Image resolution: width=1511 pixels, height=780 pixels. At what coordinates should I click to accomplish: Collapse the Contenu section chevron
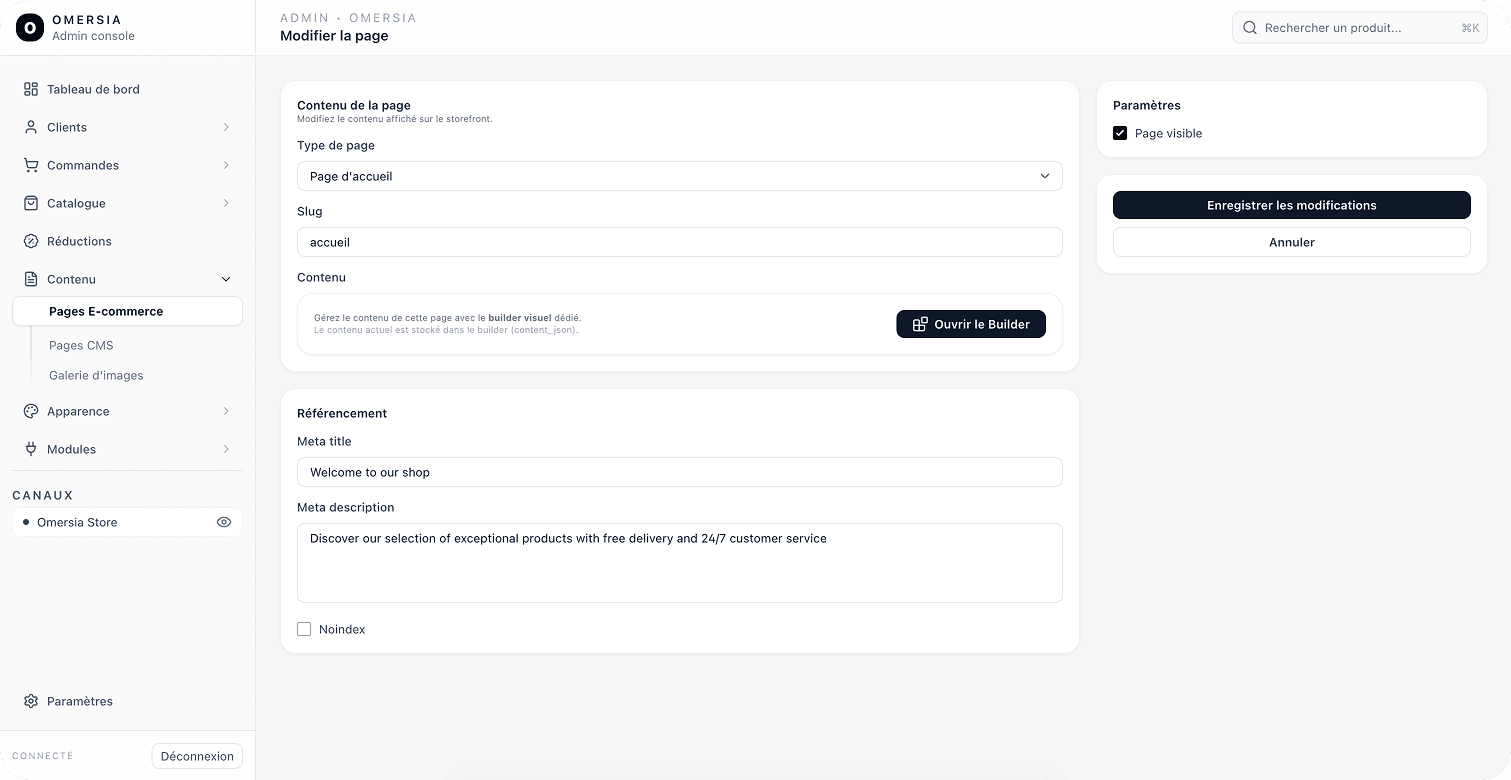225,279
